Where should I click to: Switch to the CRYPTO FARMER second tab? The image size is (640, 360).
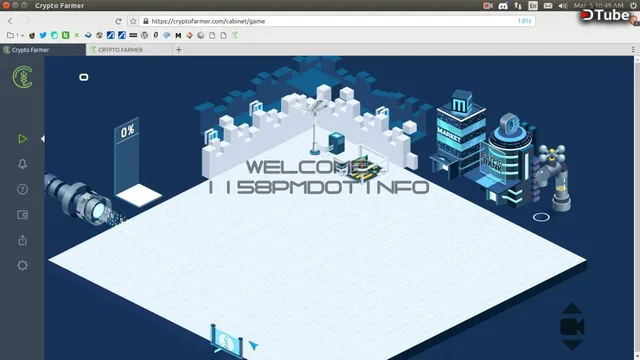(x=129, y=50)
